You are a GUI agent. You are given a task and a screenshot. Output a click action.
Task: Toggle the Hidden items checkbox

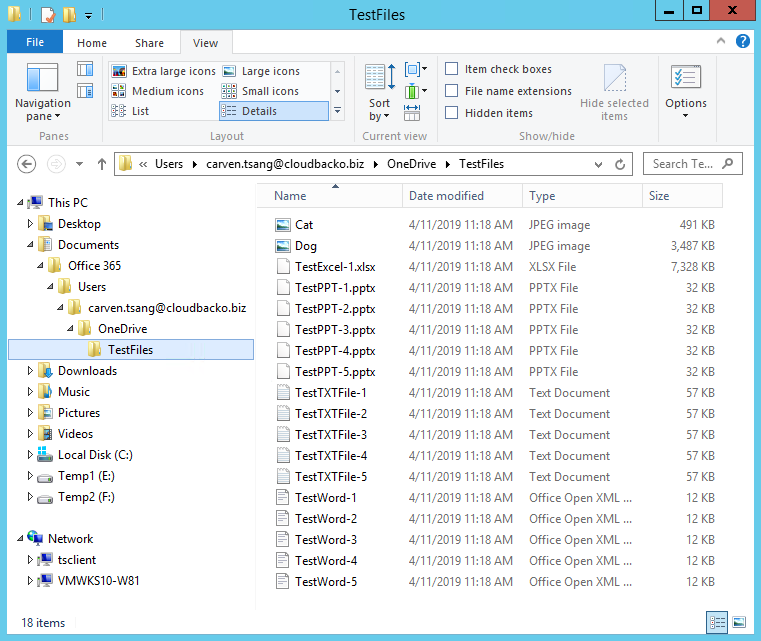tap(452, 113)
